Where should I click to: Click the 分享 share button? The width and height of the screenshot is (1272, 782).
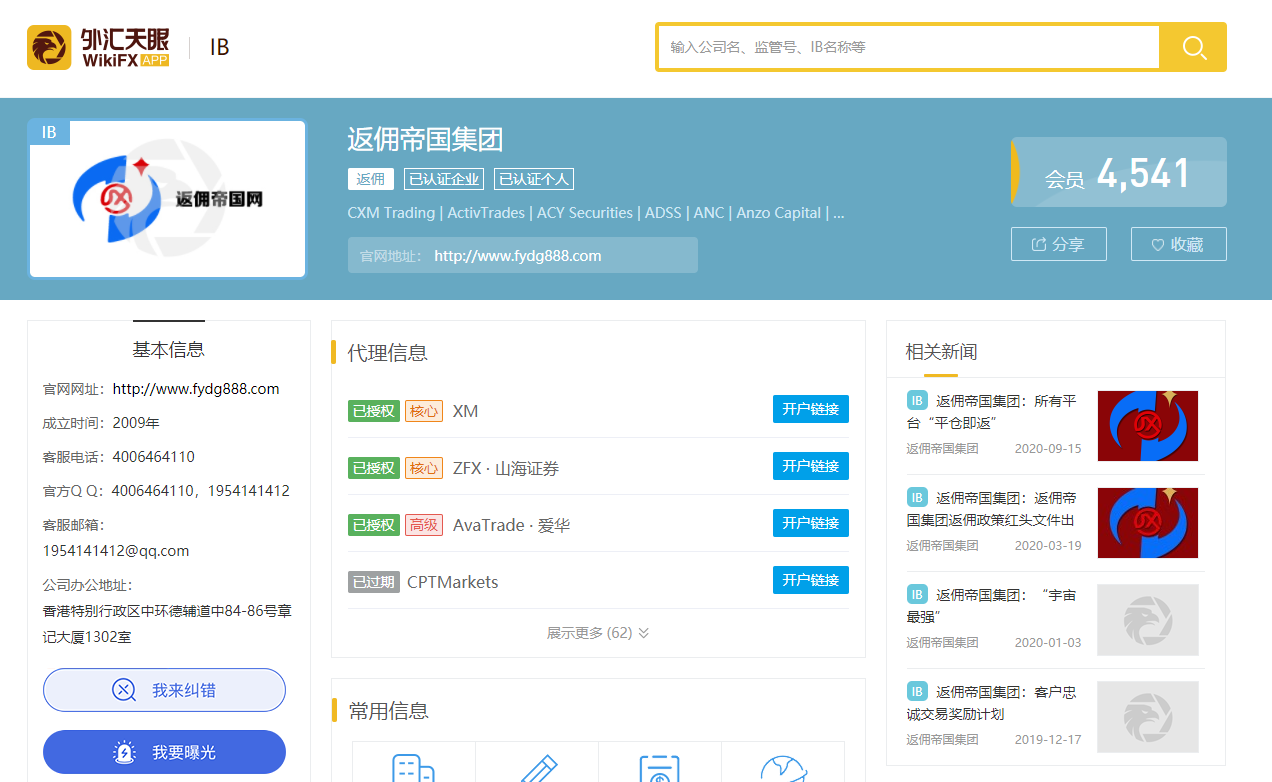tap(1059, 244)
